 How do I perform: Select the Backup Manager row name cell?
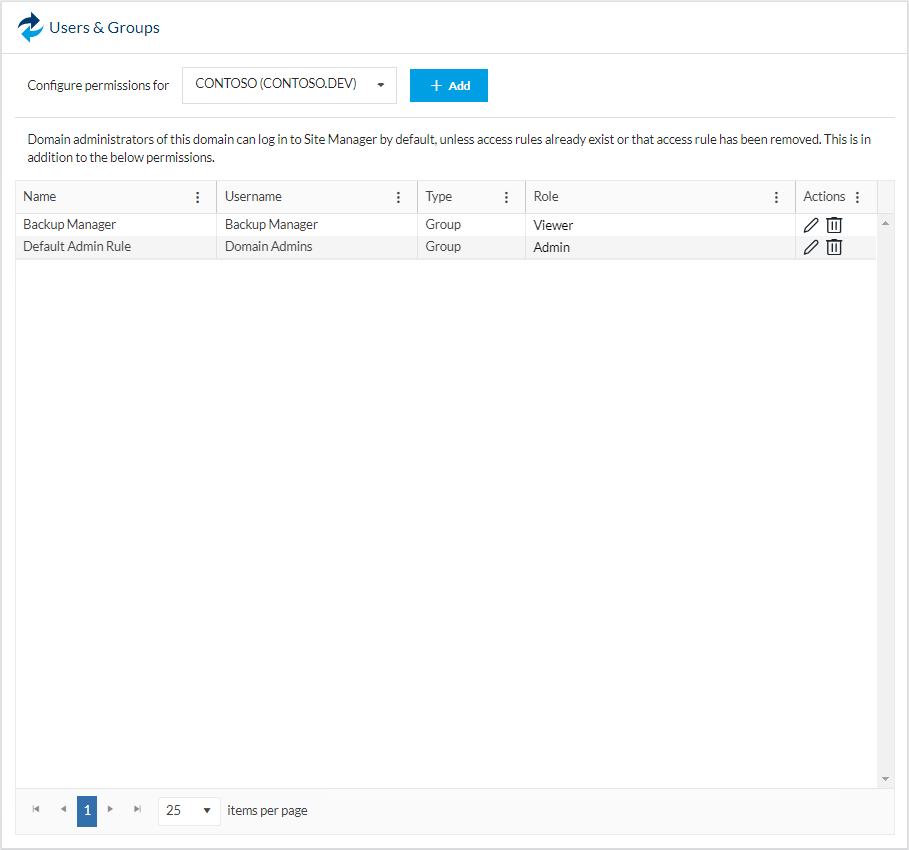70,225
